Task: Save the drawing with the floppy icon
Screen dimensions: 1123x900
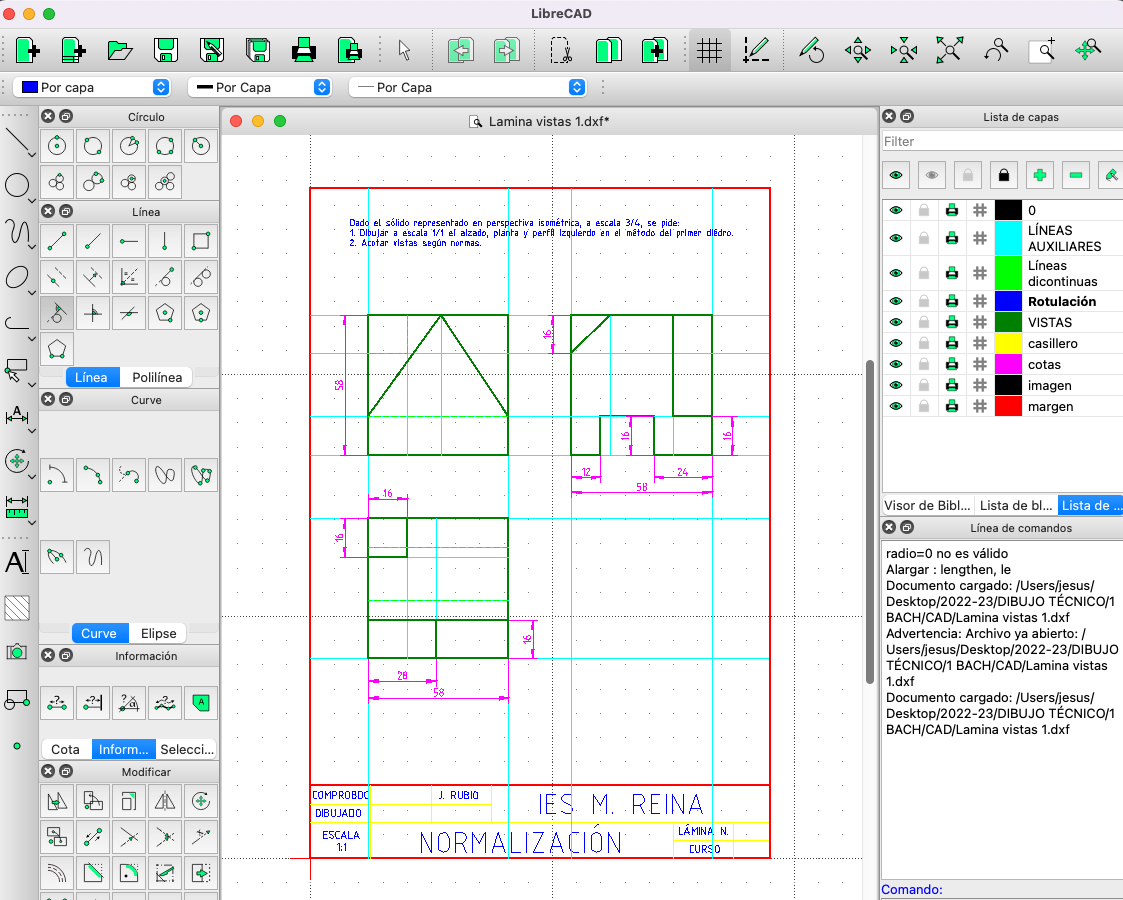Action: 166,50
